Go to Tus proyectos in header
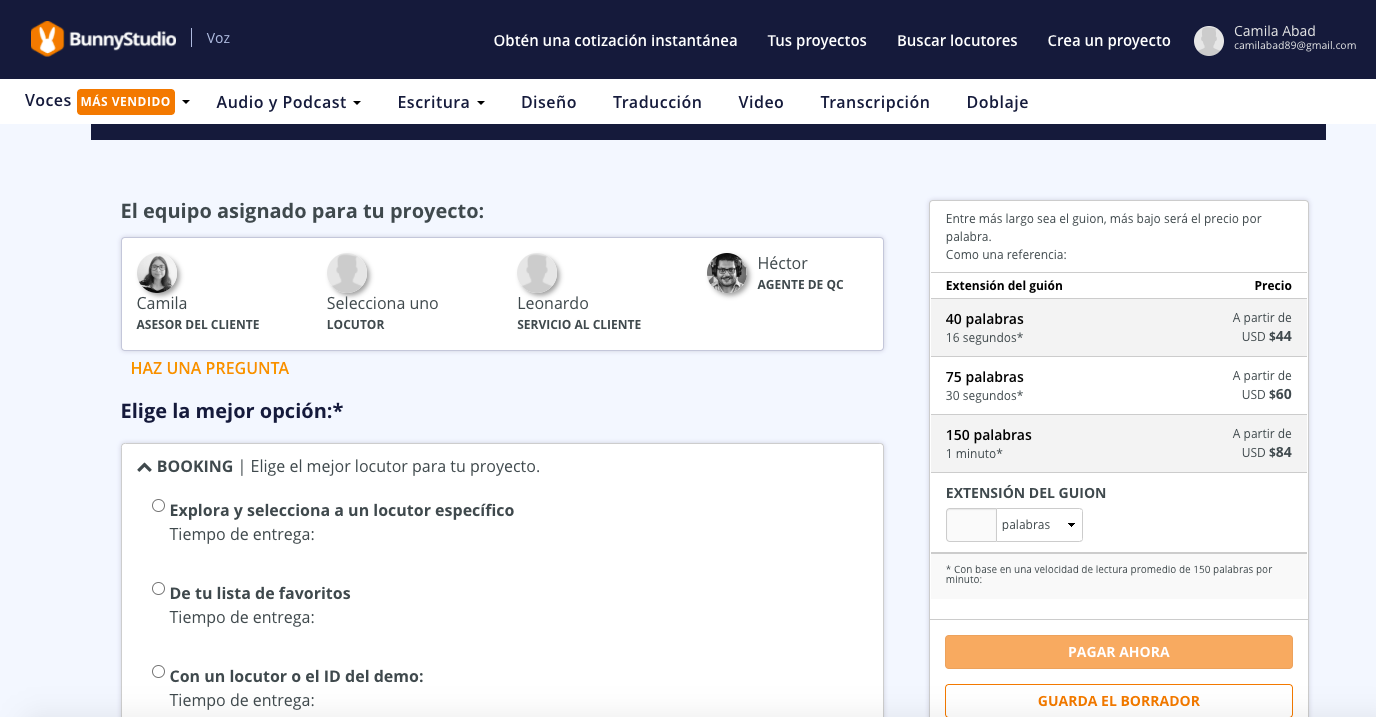The image size is (1376, 717). click(817, 41)
